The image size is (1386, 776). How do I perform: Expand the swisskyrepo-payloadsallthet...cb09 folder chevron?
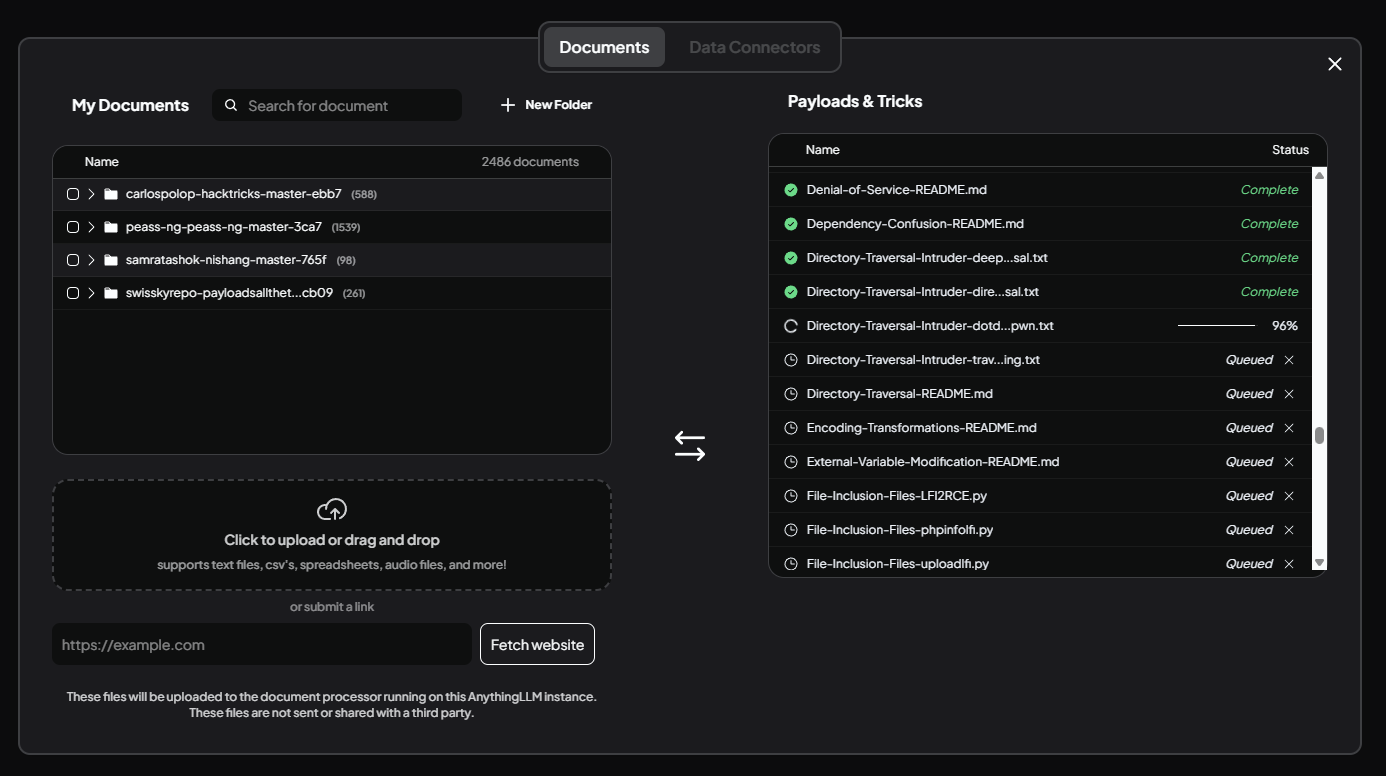[91, 293]
